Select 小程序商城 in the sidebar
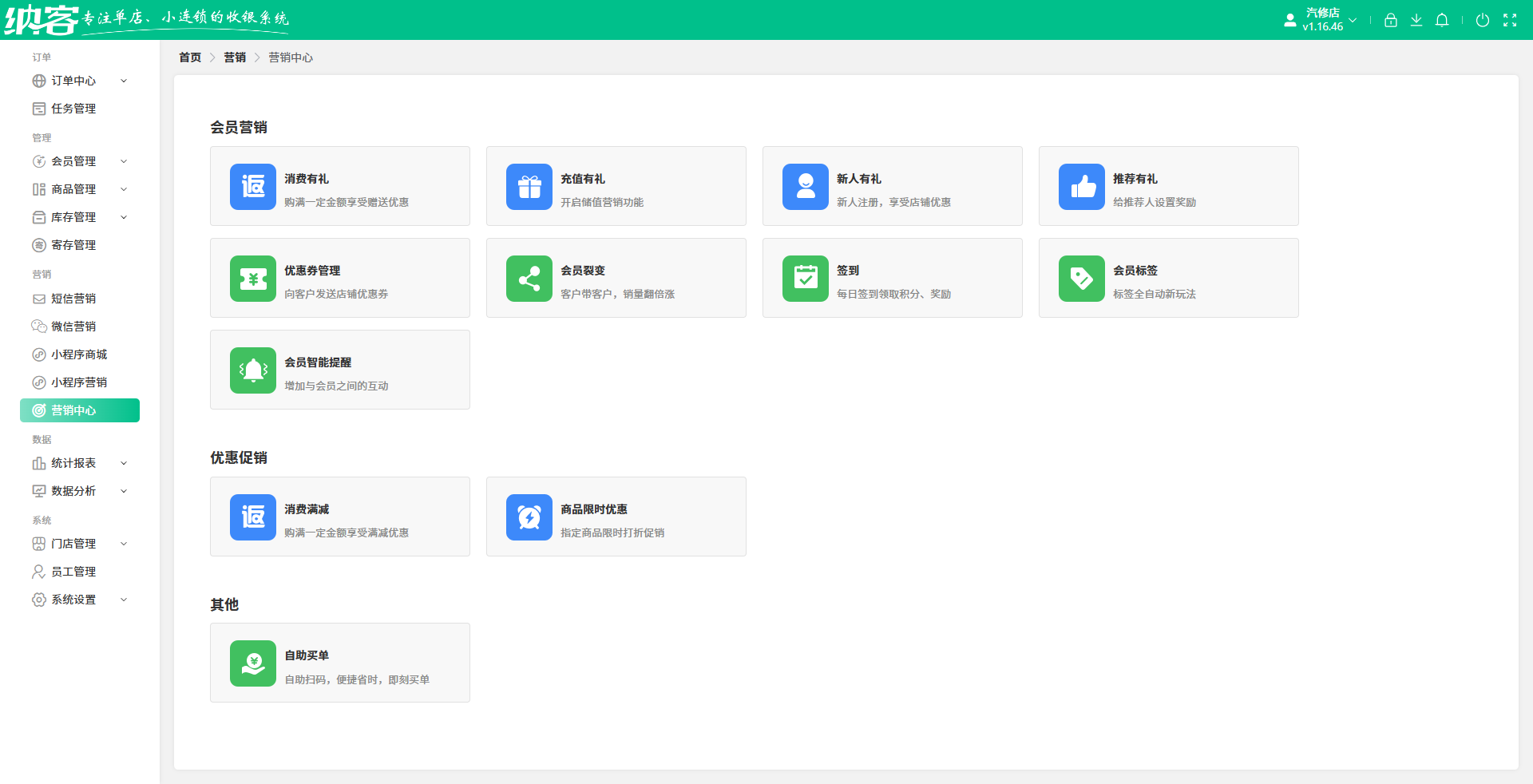The width and height of the screenshot is (1533, 784). pyautogui.click(x=80, y=354)
